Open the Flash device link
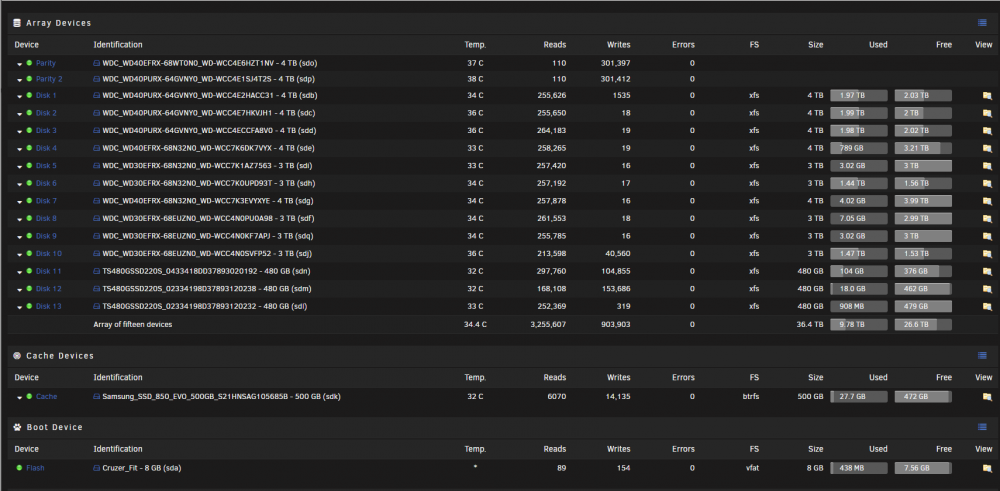The height and width of the screenshot is (491, 1000). pyautogui.click(x=35, y=468)
